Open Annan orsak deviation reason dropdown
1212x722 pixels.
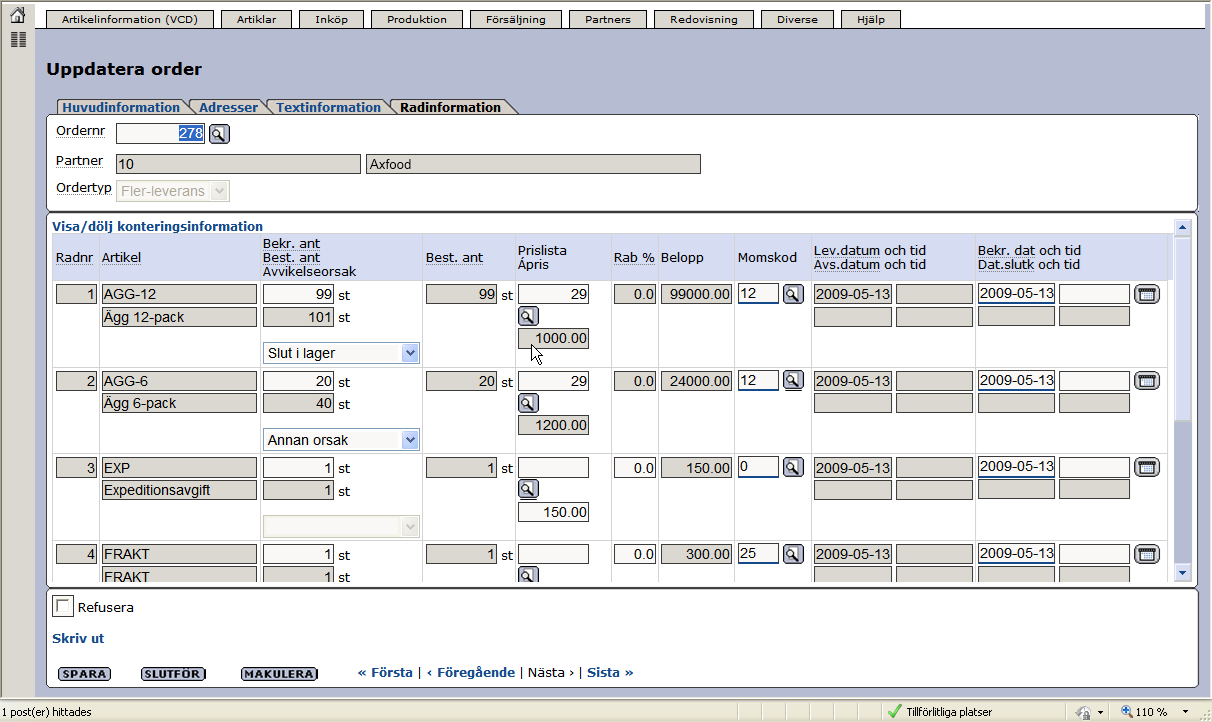341,440
